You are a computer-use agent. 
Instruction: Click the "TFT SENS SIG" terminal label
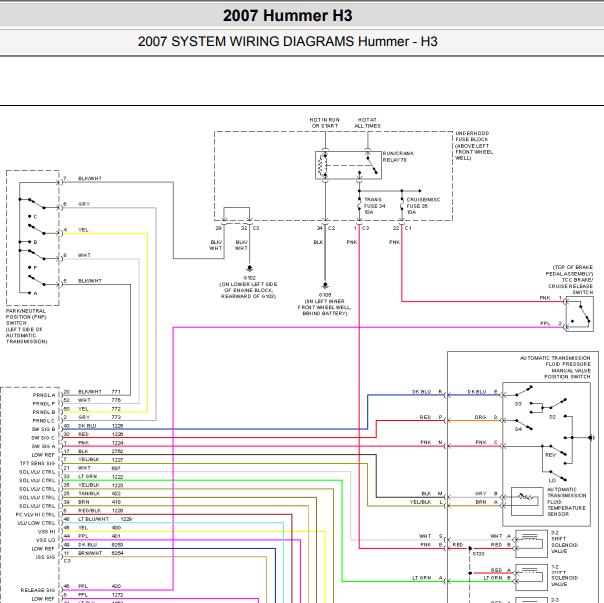[x=37, y=463]
